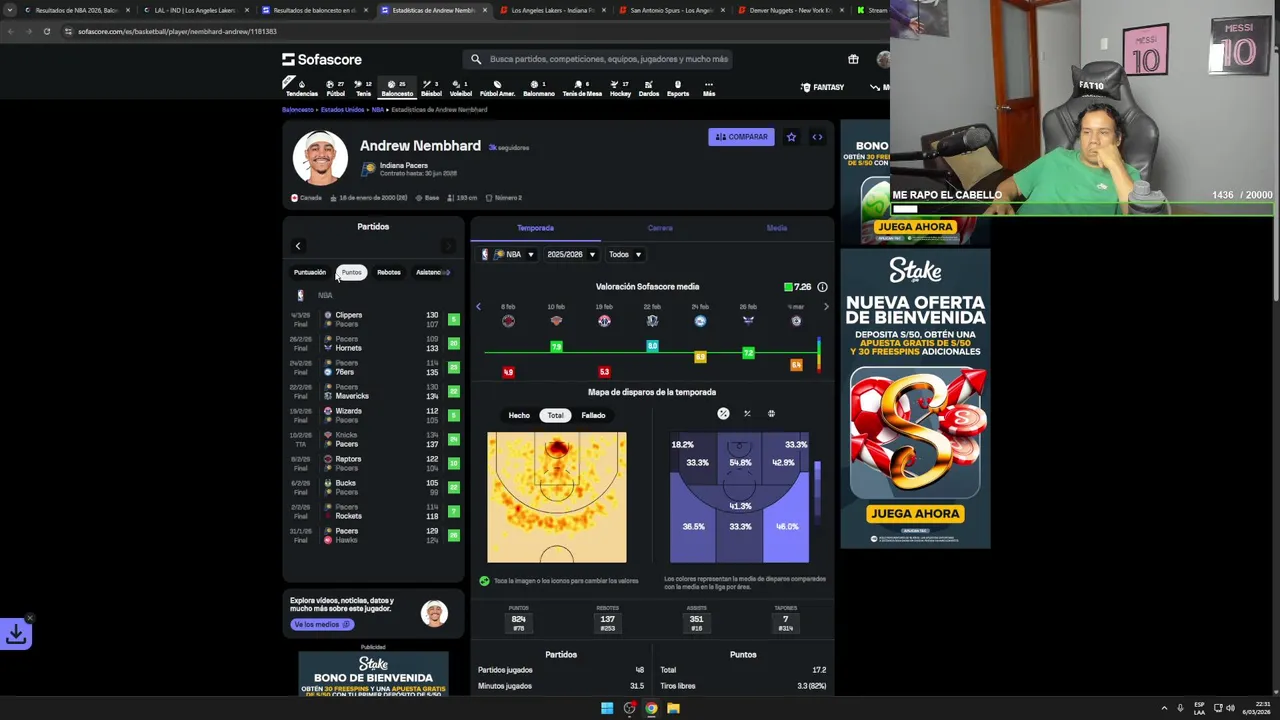Click the shot heatmap court image
Image resolution: width=1280 pixels, height=720 pixels.
pos(557,497)
